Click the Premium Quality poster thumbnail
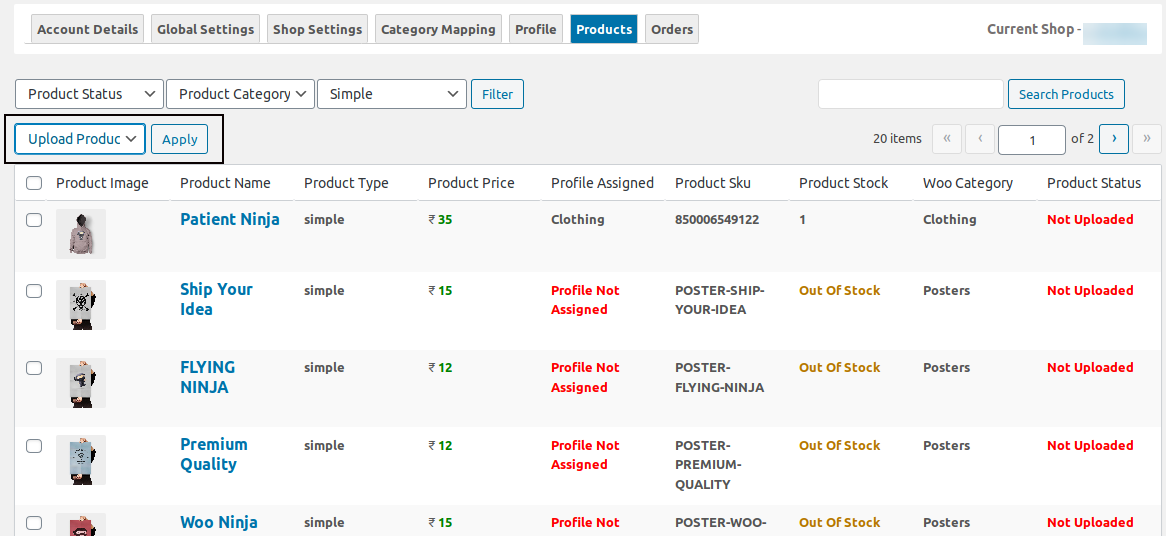The image size is (1166, 536). click(81, 460)
